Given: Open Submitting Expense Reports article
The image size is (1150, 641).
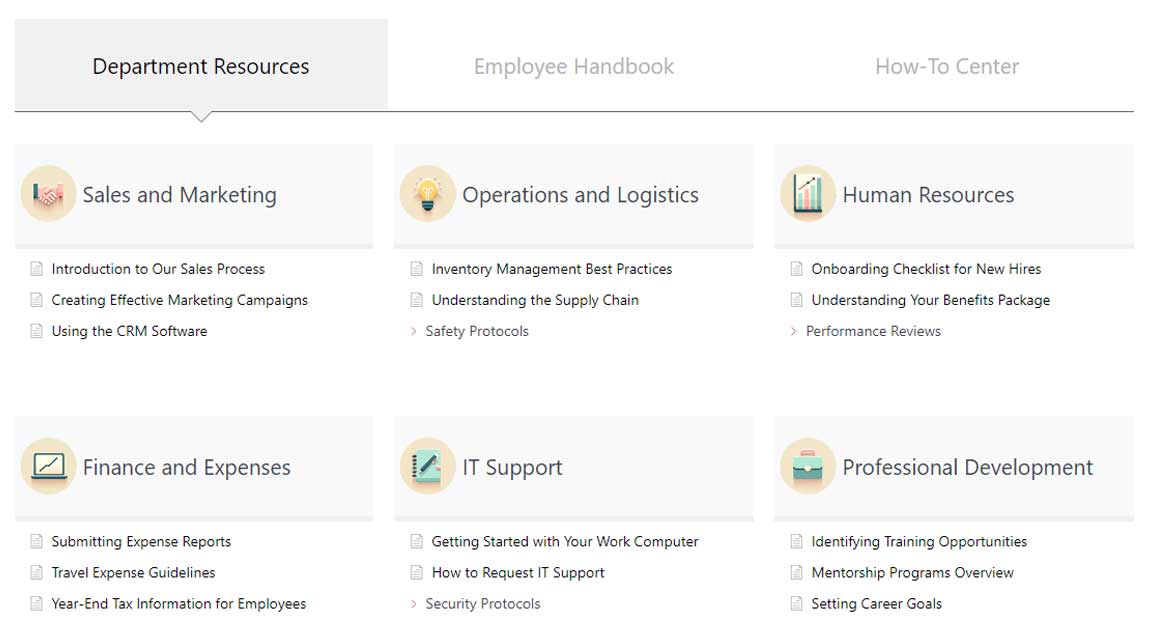Looking at the screenshot, I should click(x=141, y=542).
